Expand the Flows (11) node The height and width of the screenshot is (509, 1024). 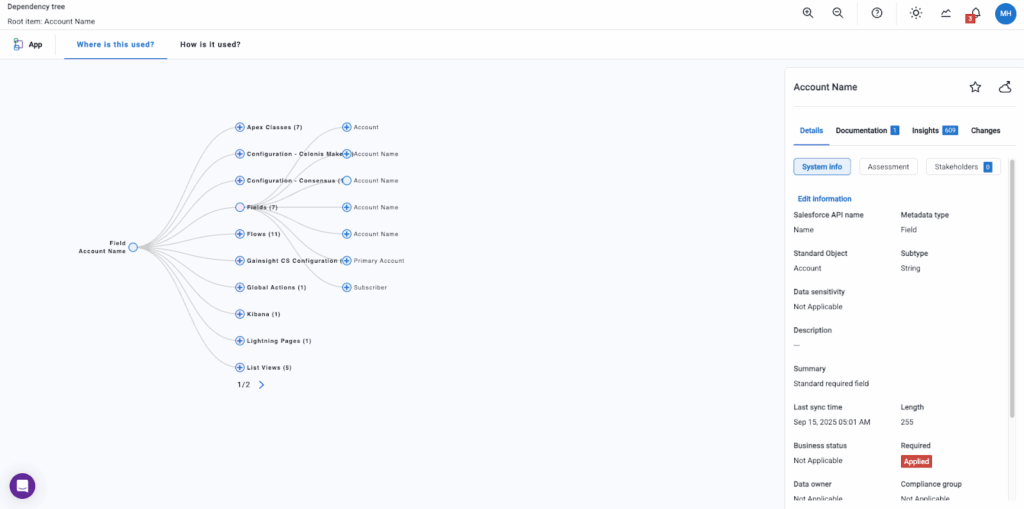point(240,234)
